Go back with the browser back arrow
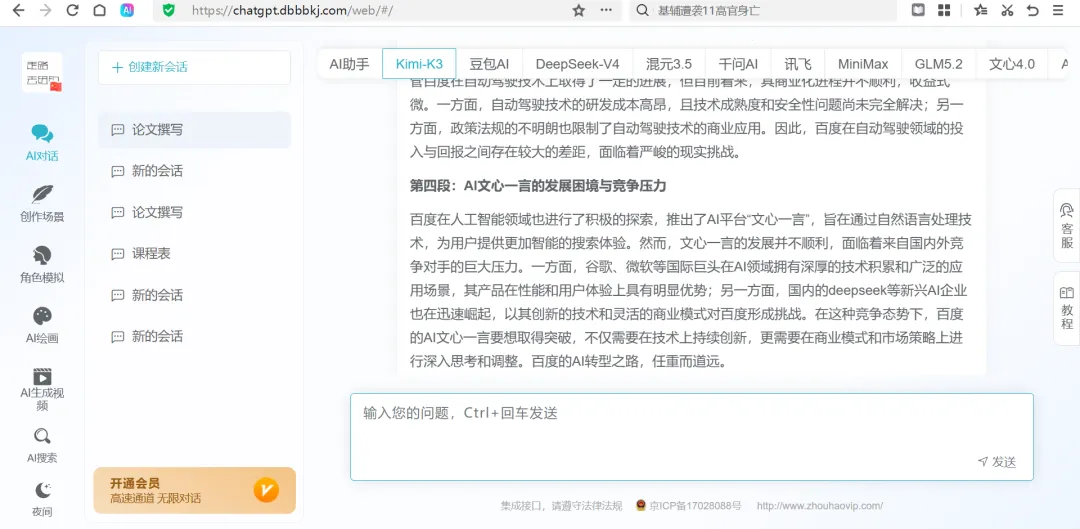Screen dimensions: 1080x529 pos(19,10)
